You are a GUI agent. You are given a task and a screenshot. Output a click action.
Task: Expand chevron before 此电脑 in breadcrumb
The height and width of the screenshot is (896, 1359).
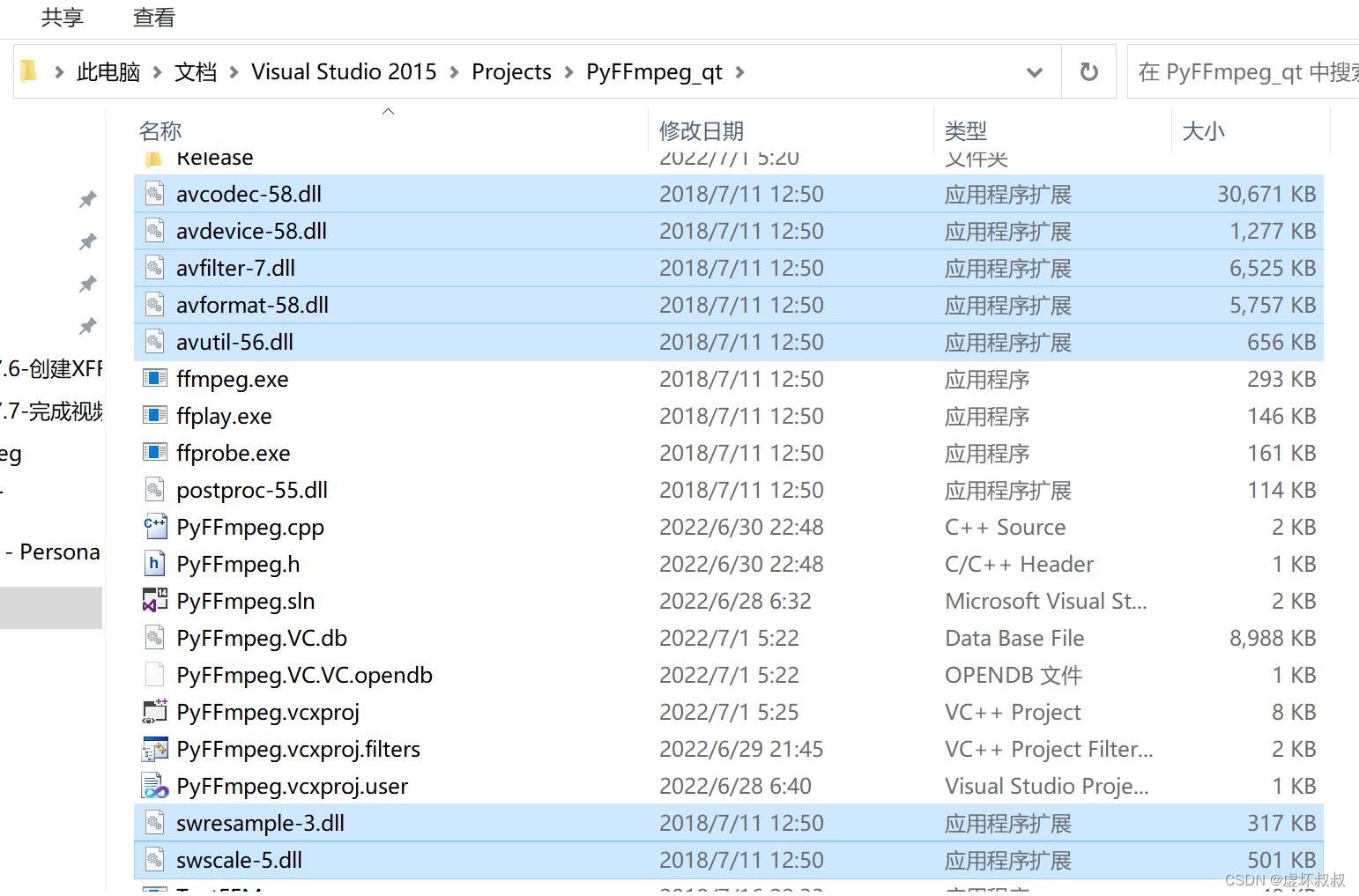(x=59, y=72)
